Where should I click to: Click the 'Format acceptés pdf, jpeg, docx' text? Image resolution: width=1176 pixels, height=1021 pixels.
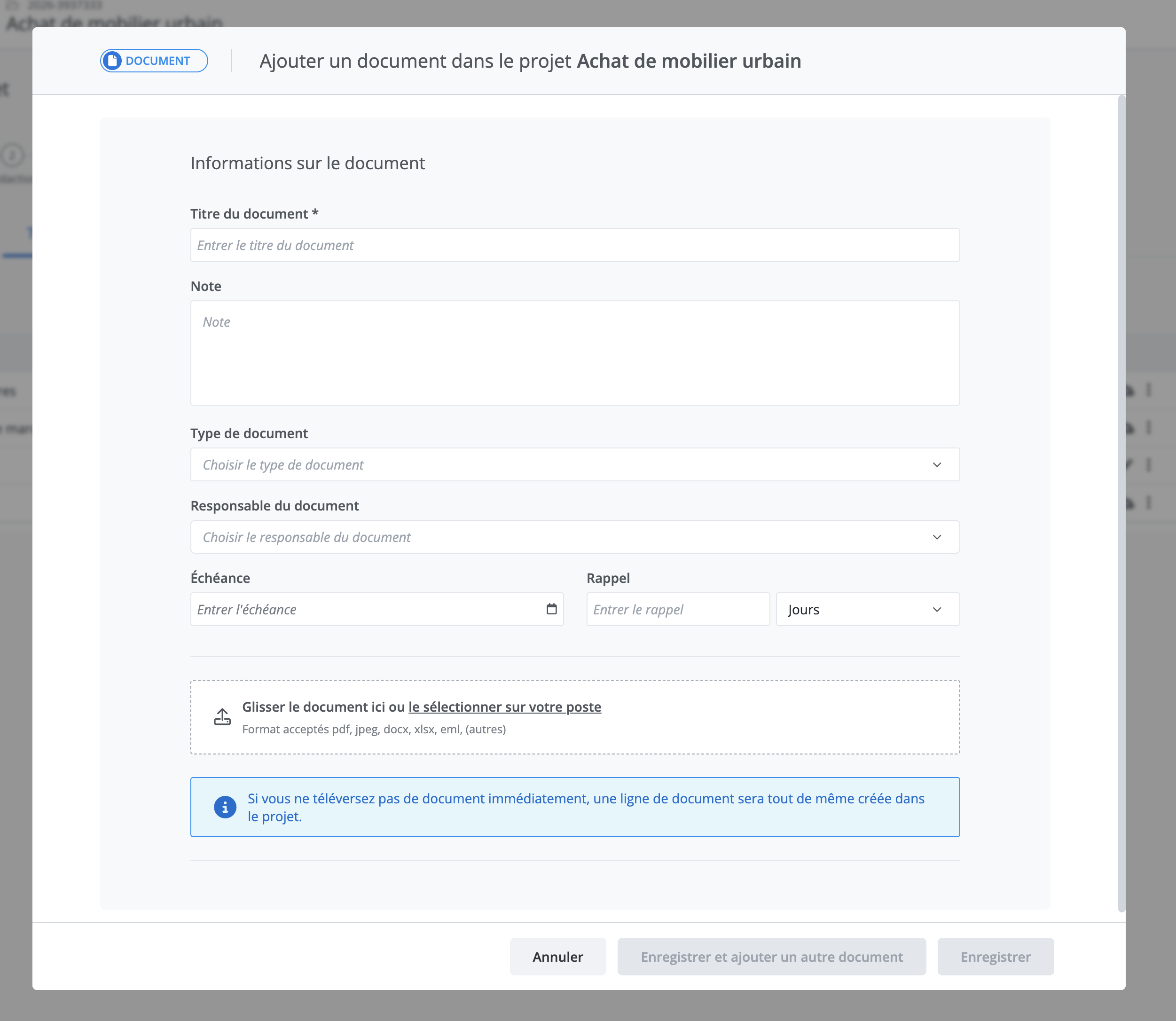[374, 729]
